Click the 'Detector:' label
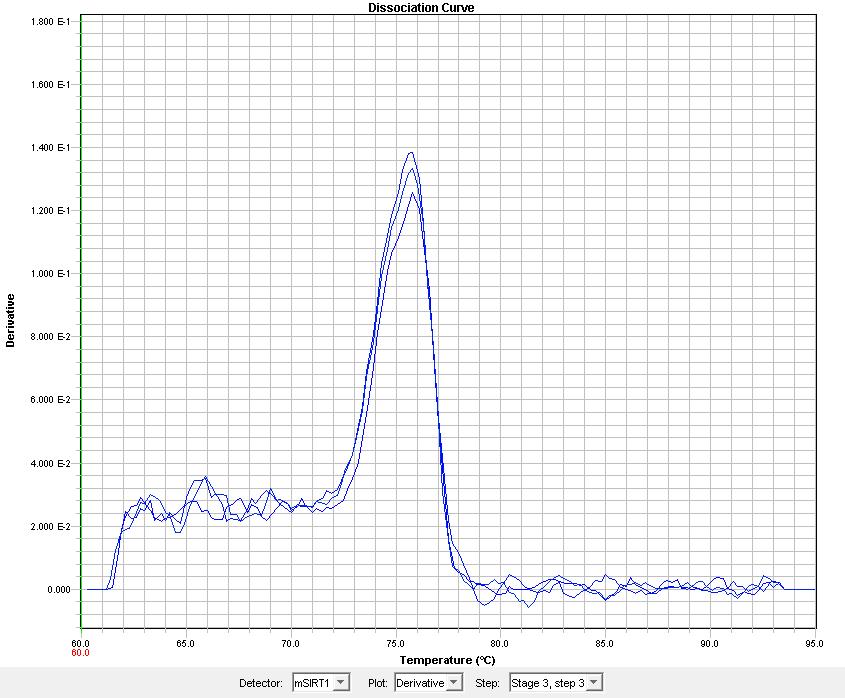 point(261,683)
